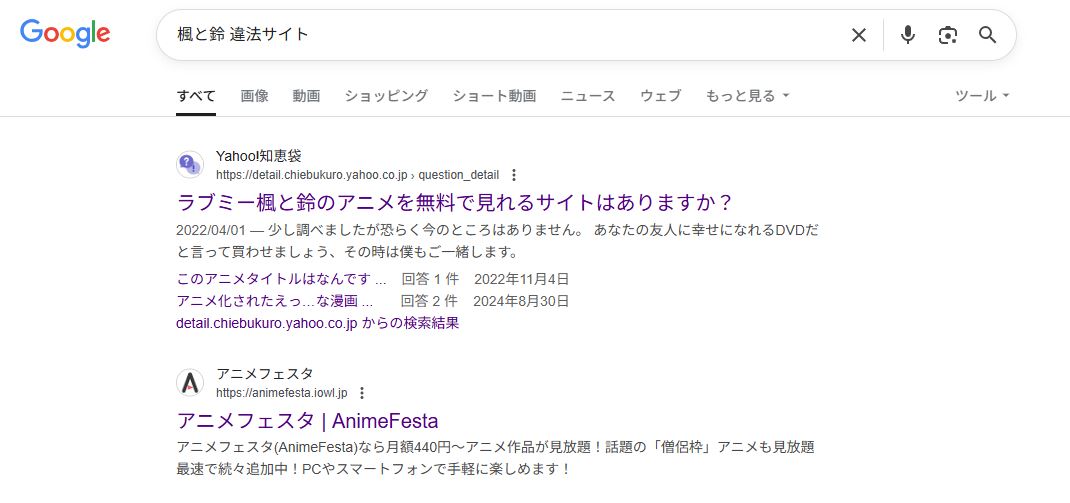The height and width of the screenshot is (503, 1070).
Task: Open the ショート動画 tab
Action: [x=494, y=96]
